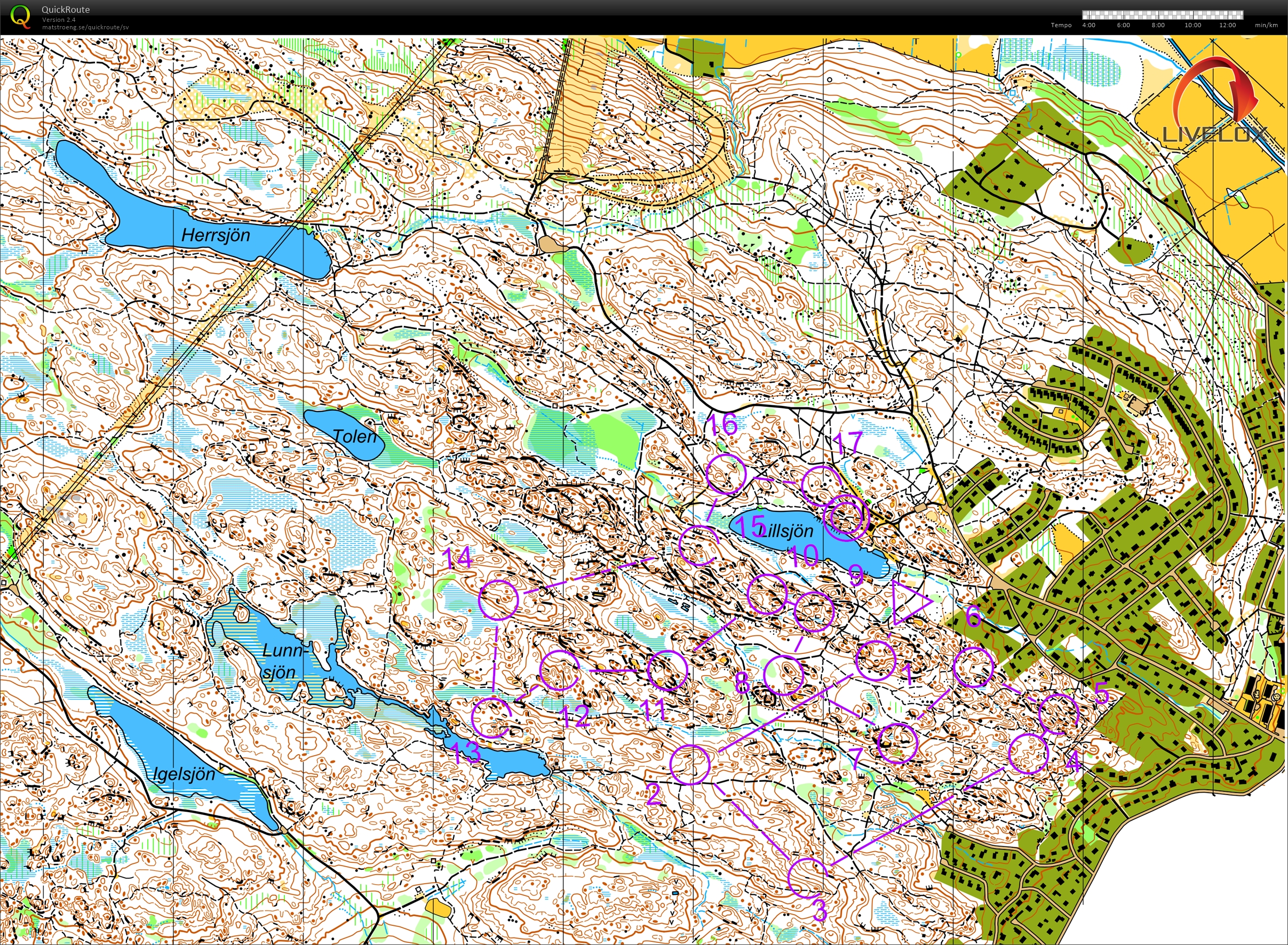
Task: Click the QuickRoute Q logo icon
Action: [21, 16]
